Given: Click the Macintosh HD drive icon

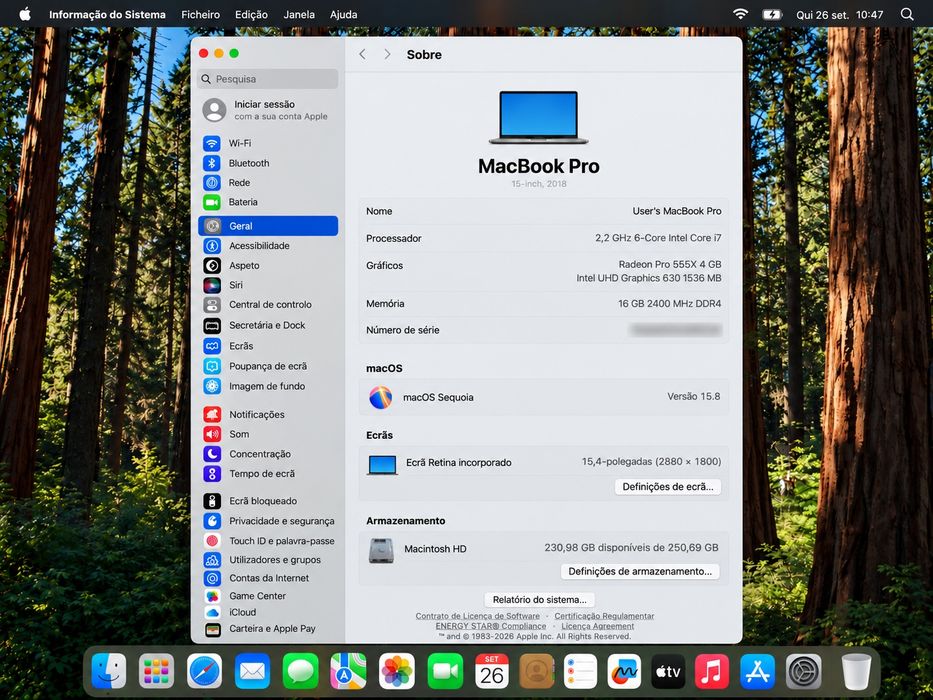Looking at the screenshot, I should click(x=381, y=551).
